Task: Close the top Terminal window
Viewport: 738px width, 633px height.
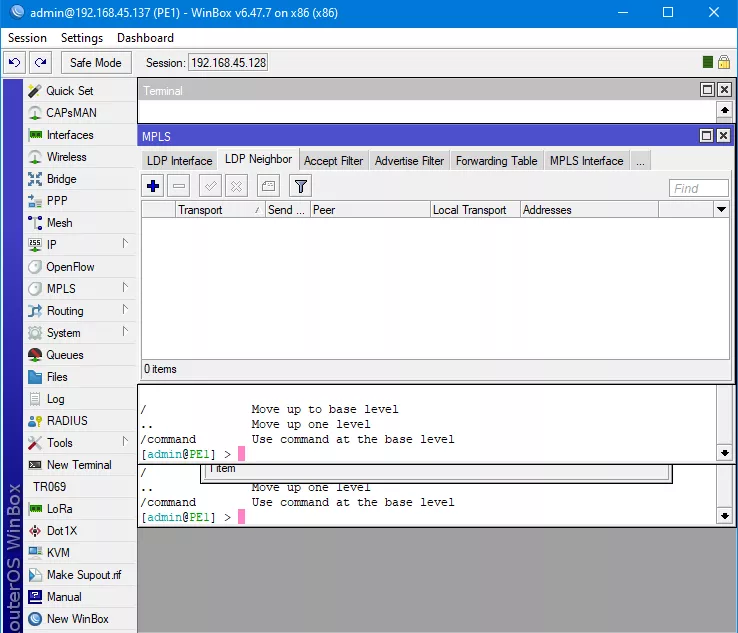Action: [724, 89]
